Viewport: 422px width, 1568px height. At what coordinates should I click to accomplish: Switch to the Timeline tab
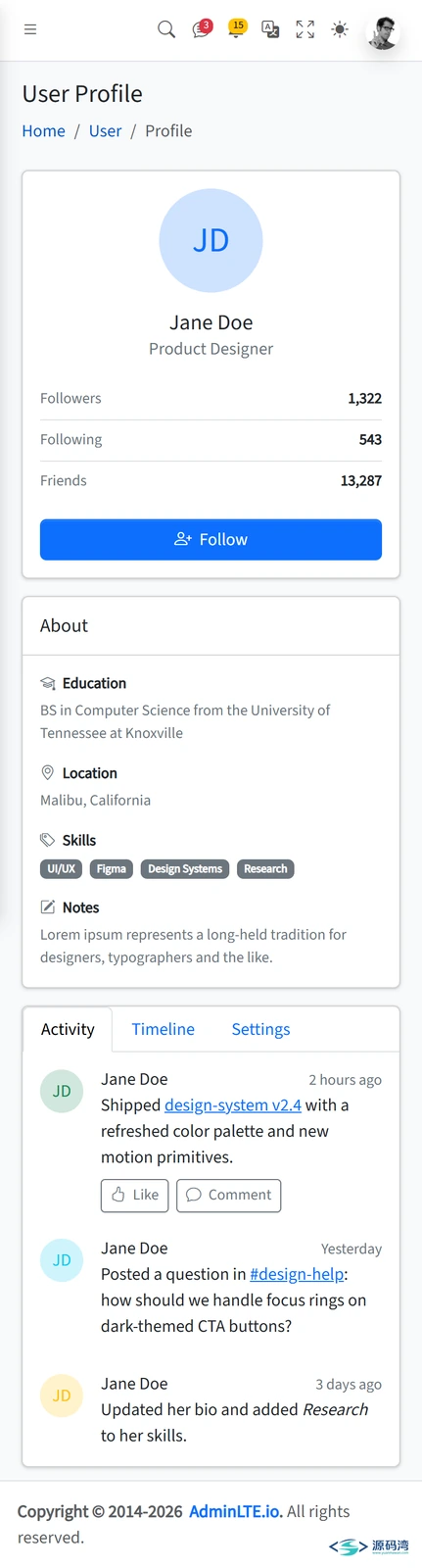pyautogui.click(x=164, y=1029)
